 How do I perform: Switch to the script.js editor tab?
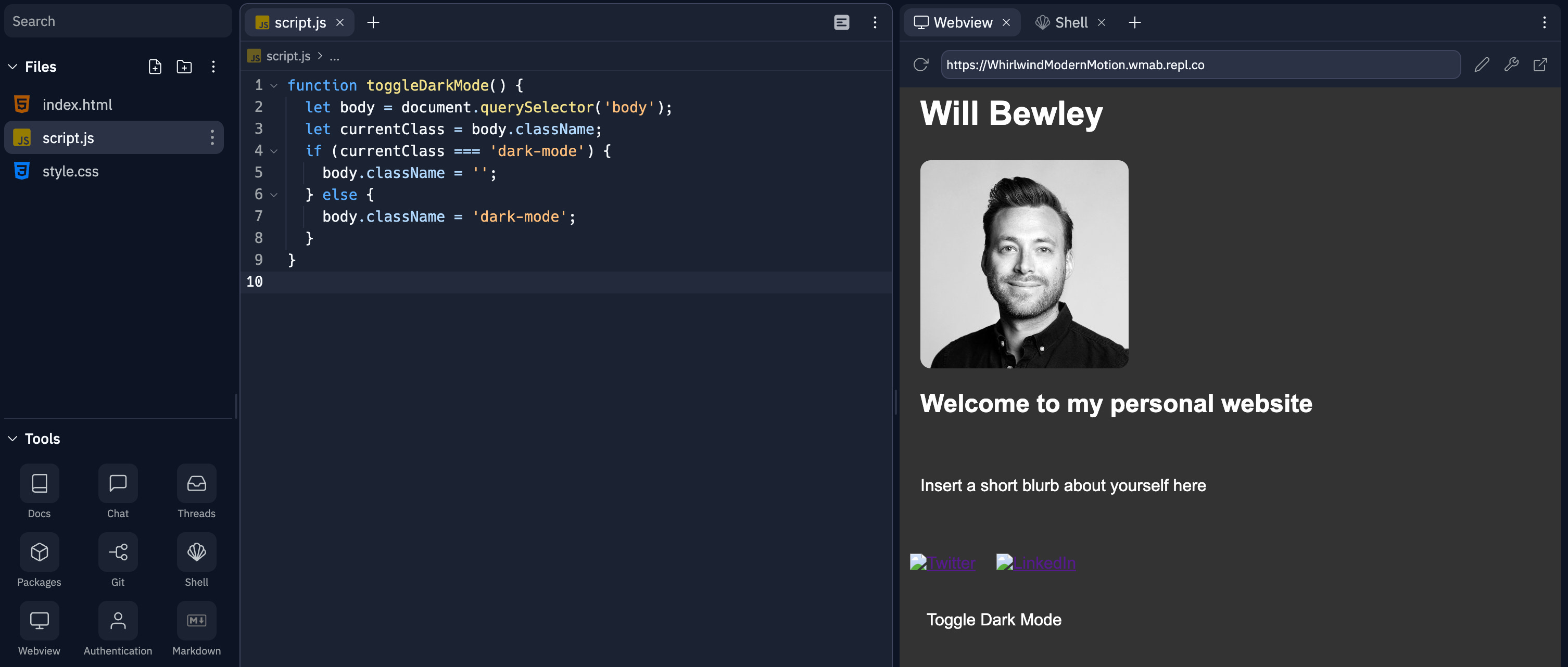(x=299, y=22)
